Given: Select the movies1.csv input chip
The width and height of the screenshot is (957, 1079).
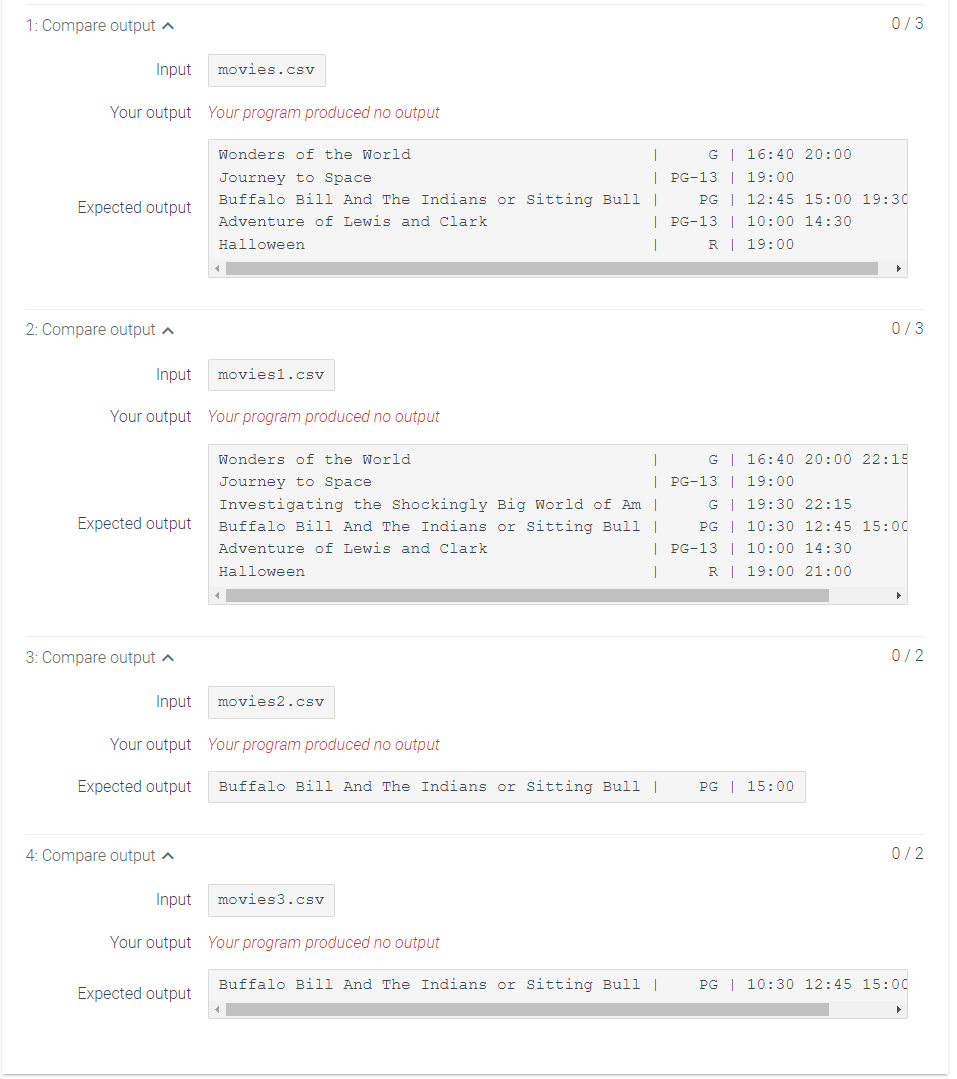Looking at the screenshot, I should point(270,374).
